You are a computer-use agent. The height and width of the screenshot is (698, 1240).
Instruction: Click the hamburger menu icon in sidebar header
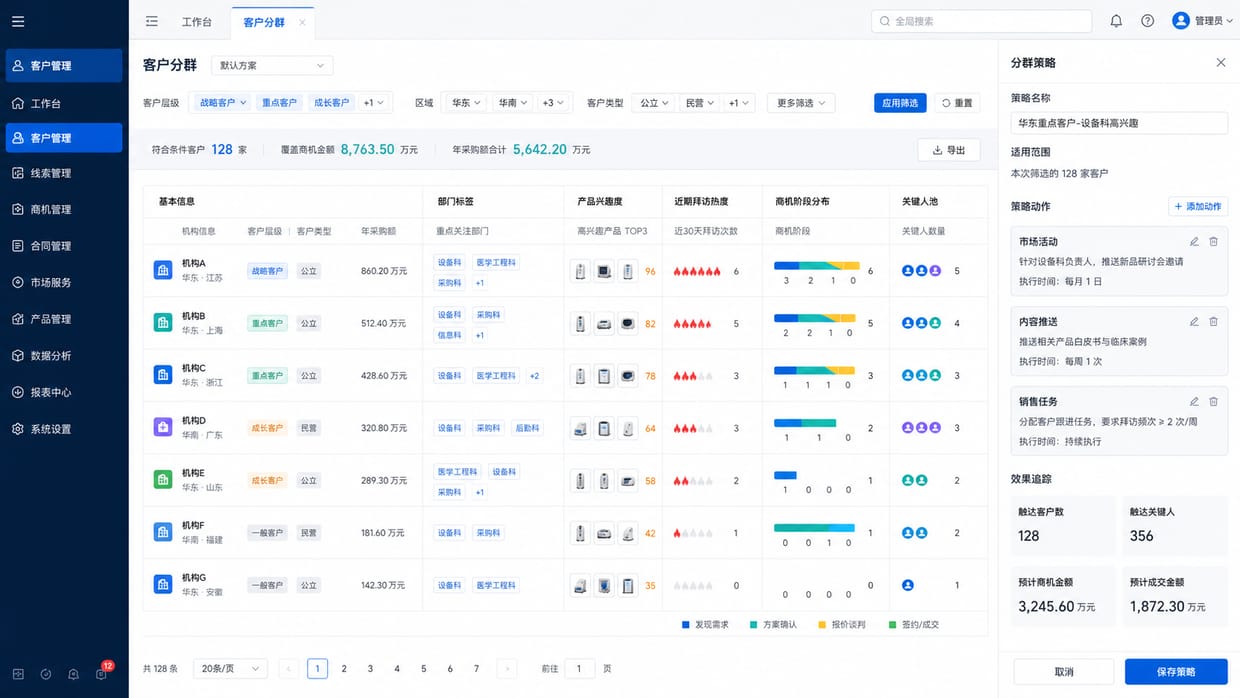tap(18, 21)
